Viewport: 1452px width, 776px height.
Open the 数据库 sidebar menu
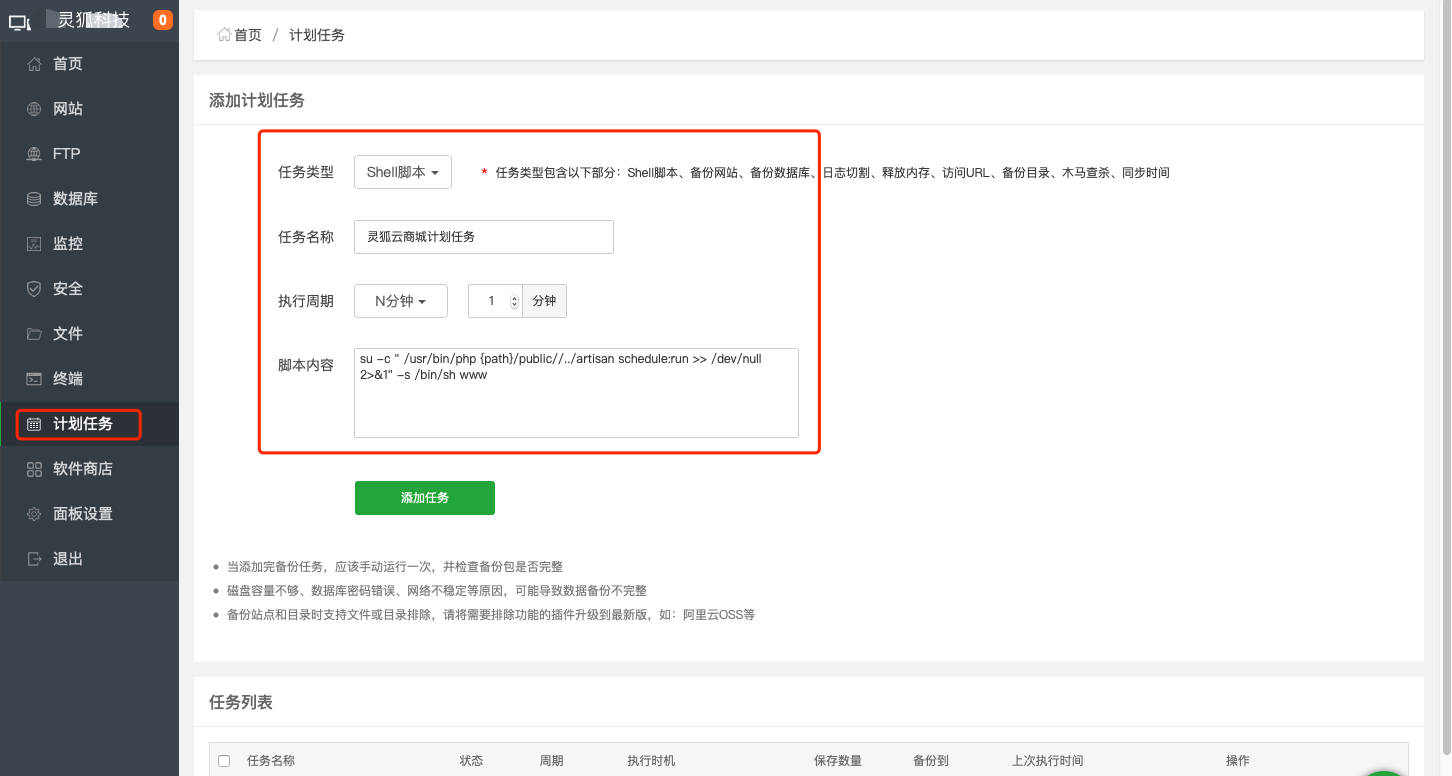(89, 199)
